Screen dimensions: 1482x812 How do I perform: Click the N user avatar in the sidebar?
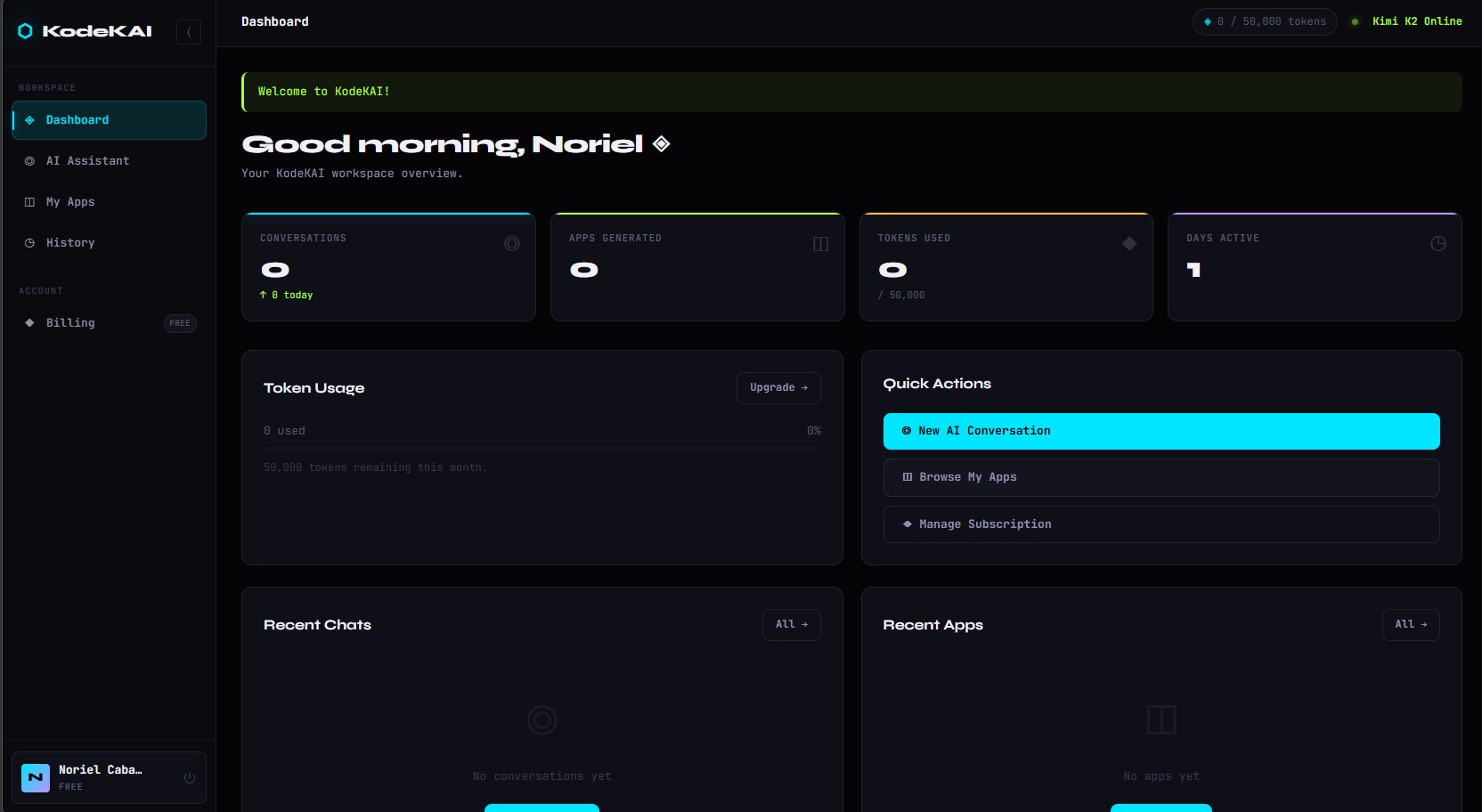[x=36, y=778]
